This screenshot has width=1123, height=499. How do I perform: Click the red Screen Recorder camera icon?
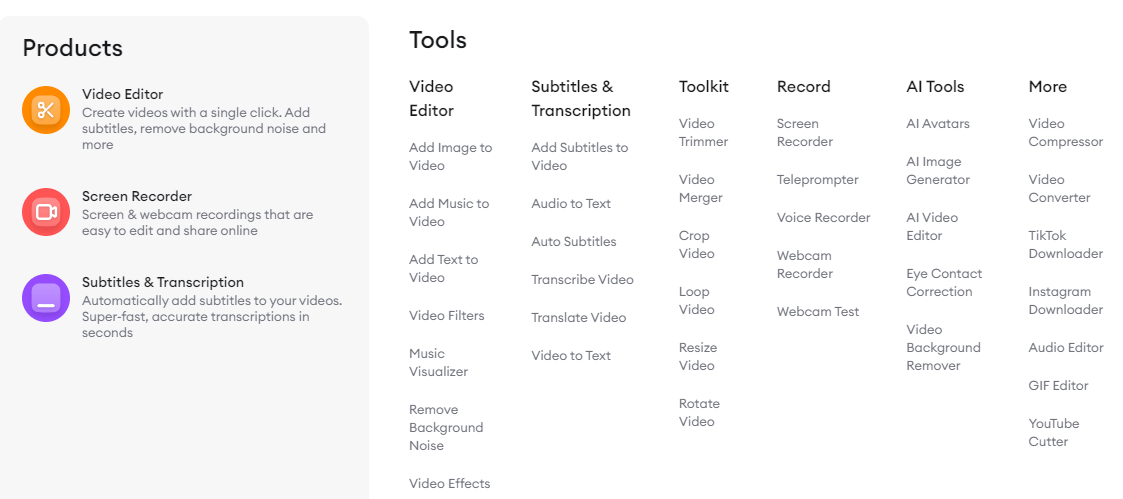point(46,212)
